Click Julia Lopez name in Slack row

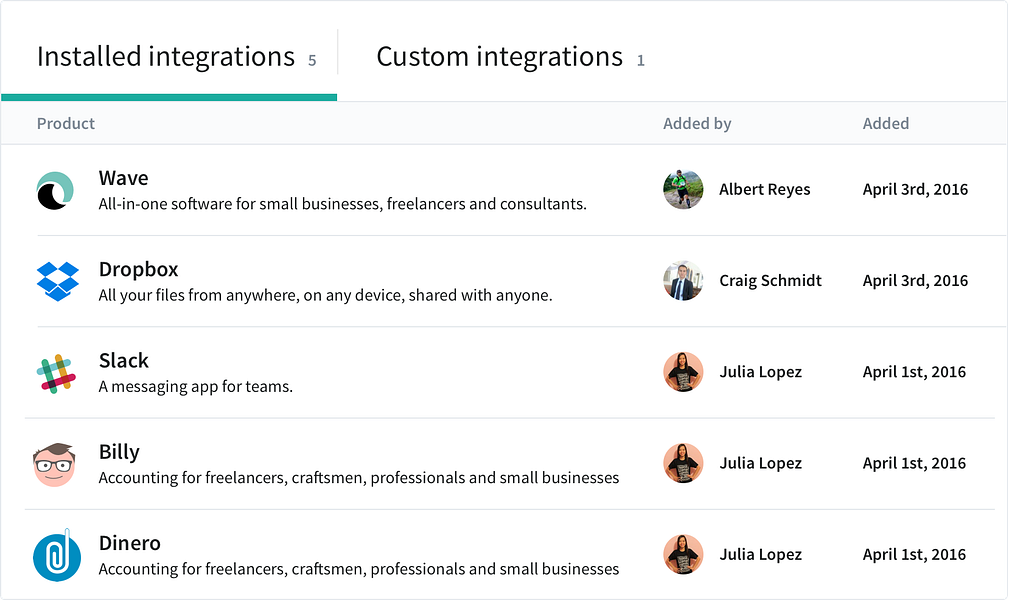pyautogui.click(x=761, y=372)
